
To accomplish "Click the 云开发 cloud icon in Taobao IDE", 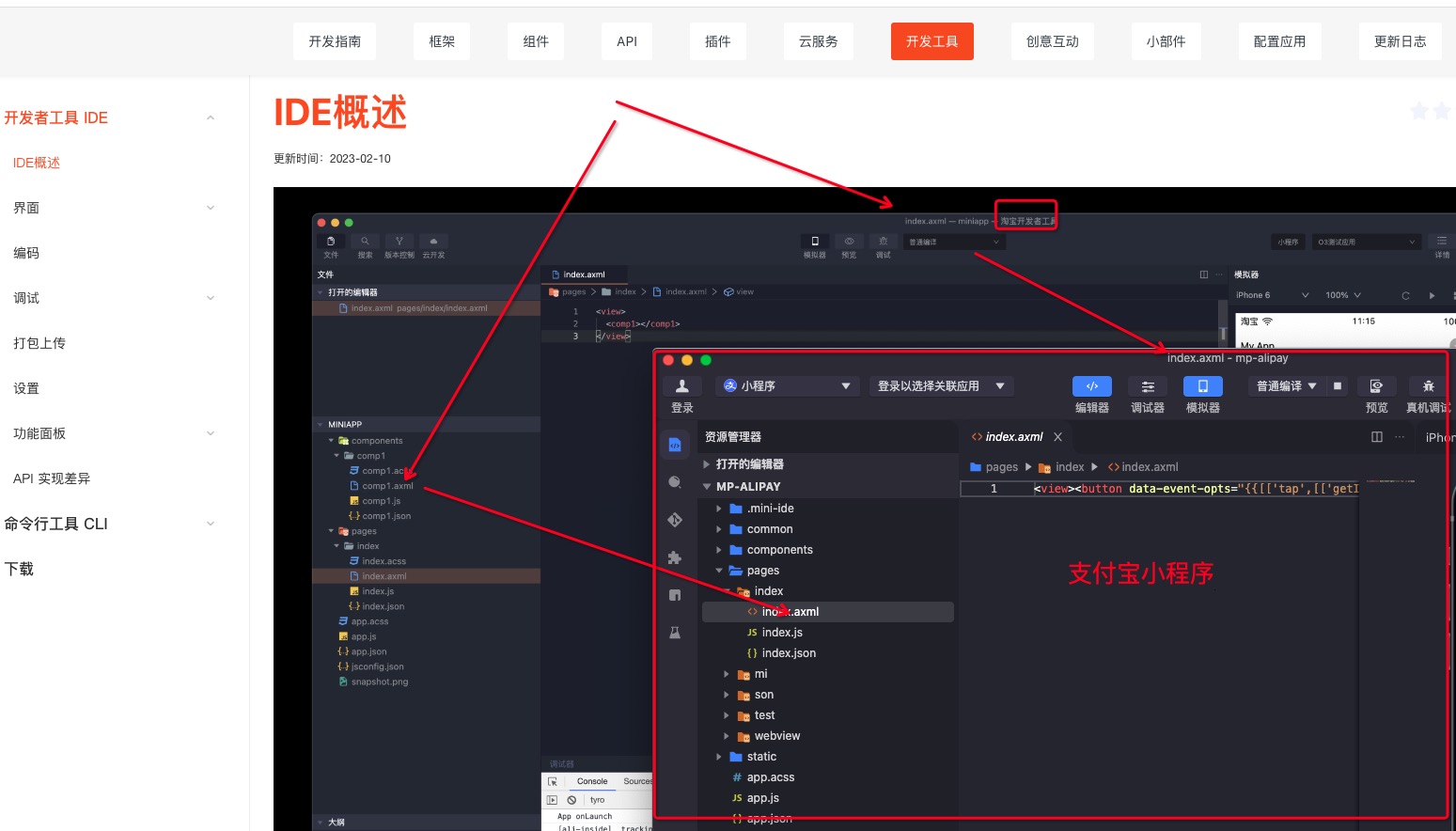I will pyautogui.click(x=433, y=242).
